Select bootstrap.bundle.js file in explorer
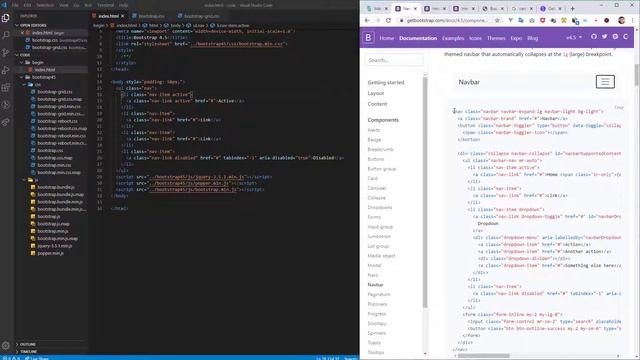 51,187
